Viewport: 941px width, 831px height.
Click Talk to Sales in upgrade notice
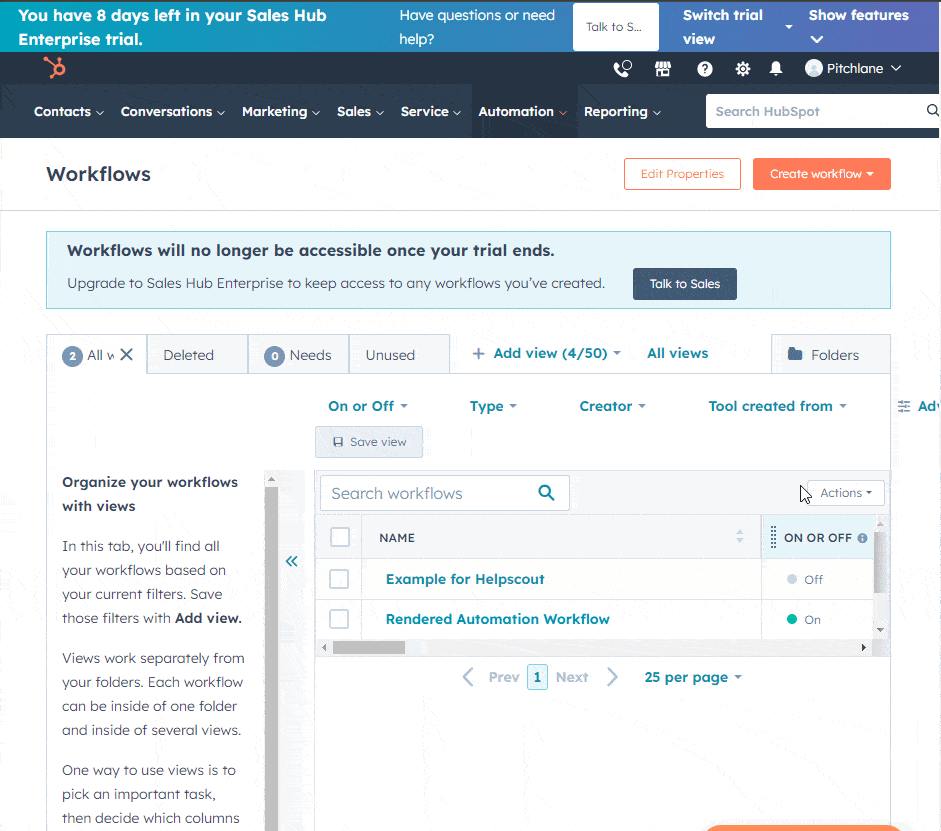[x=685, y=284]
